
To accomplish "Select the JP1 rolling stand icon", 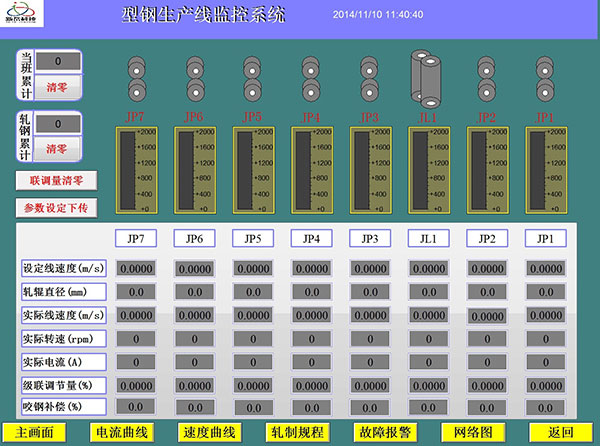I will (x=544, y=78).
